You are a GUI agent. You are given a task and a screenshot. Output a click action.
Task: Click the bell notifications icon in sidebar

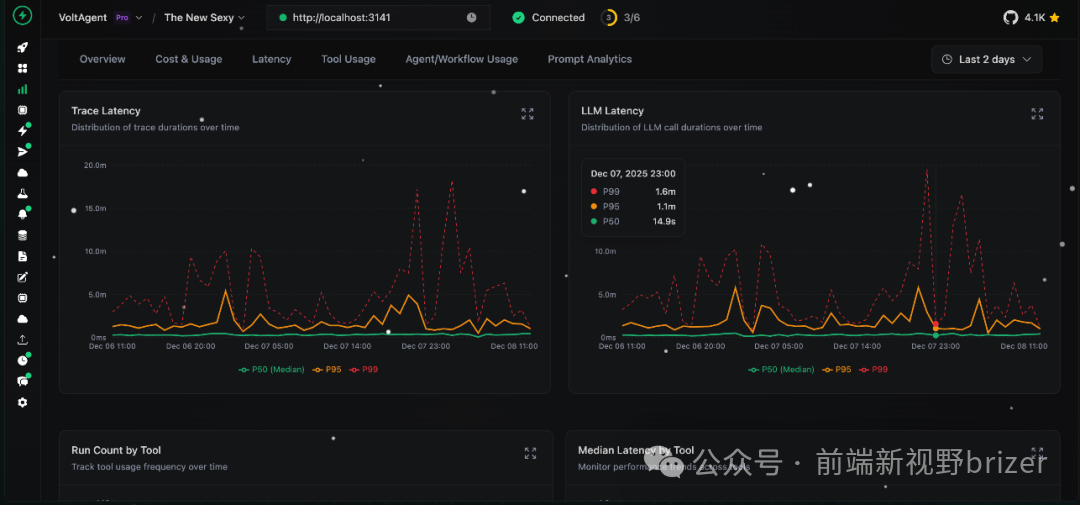pos(22,214)
